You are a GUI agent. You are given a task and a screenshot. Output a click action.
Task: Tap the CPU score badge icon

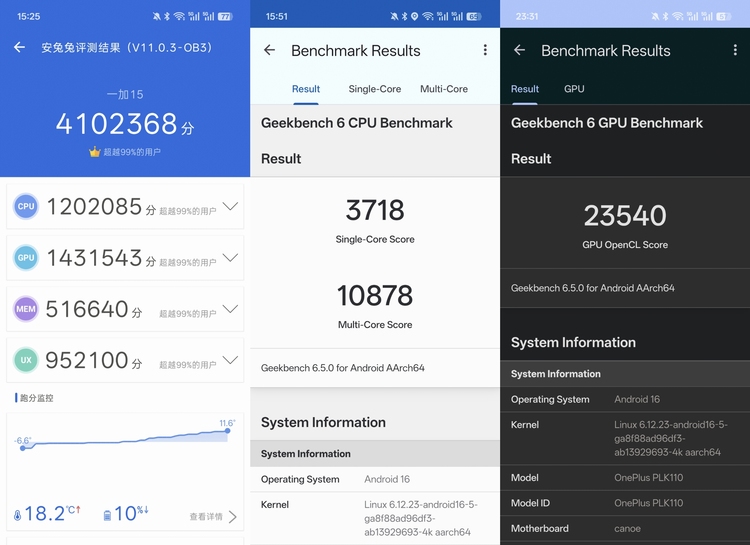(26, 206)
